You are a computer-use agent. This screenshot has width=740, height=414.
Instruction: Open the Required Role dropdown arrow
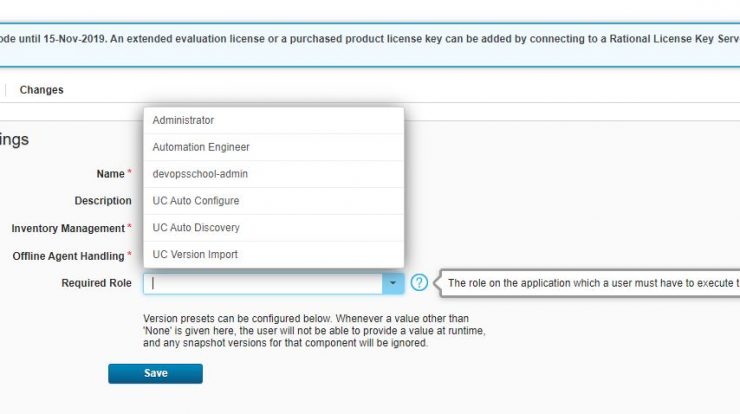tap(393, 283)
